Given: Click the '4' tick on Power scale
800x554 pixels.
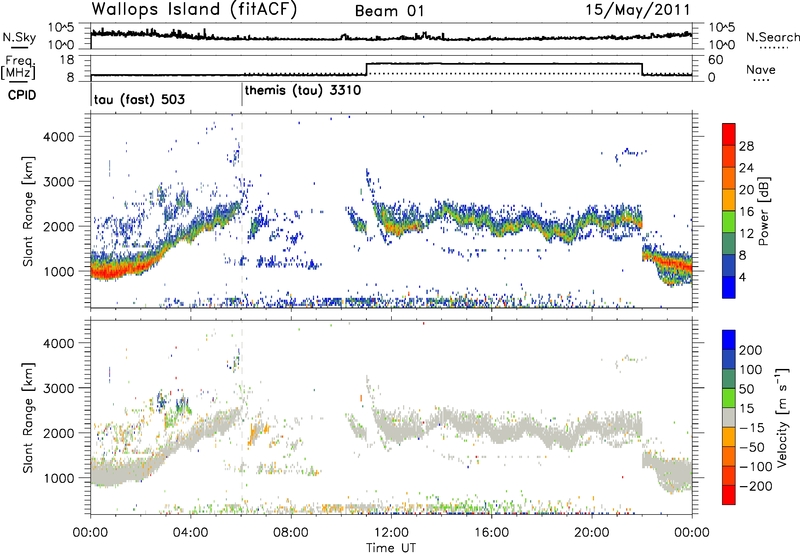Looking at the screenshot, I should (743, 277).
